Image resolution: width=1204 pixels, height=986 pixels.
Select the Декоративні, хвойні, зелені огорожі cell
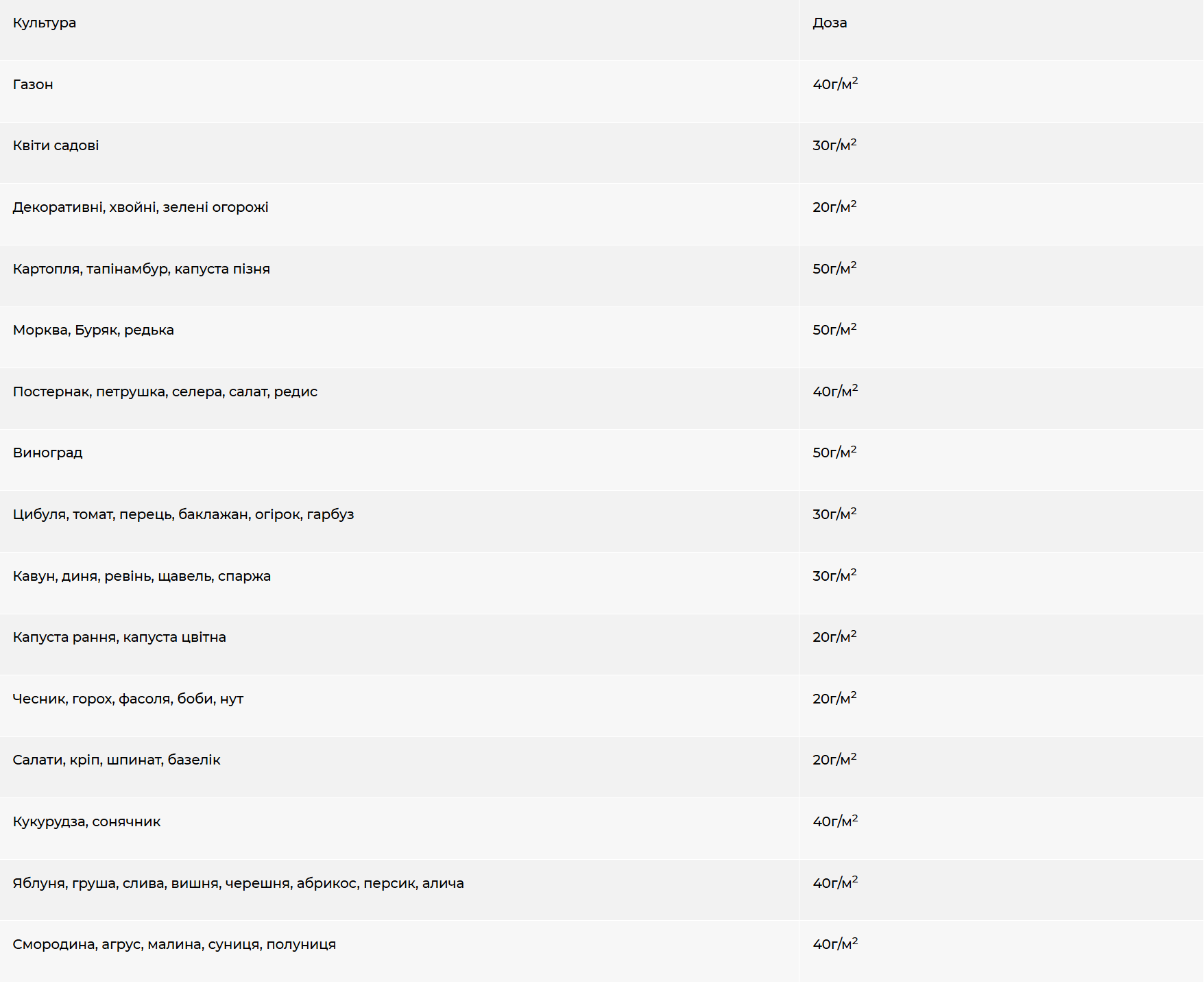pos(141,208)
